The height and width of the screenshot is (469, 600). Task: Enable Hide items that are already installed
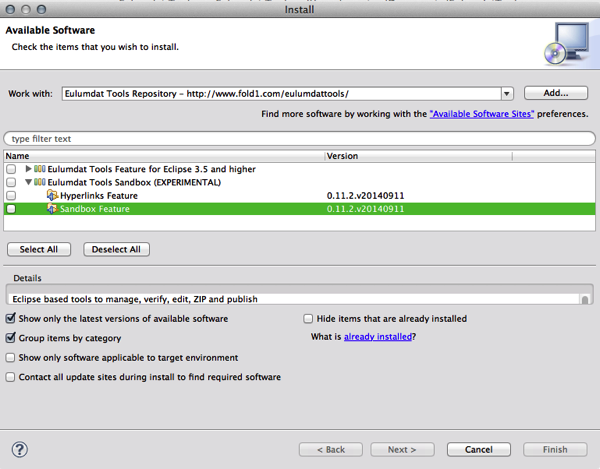coord(308,319)
